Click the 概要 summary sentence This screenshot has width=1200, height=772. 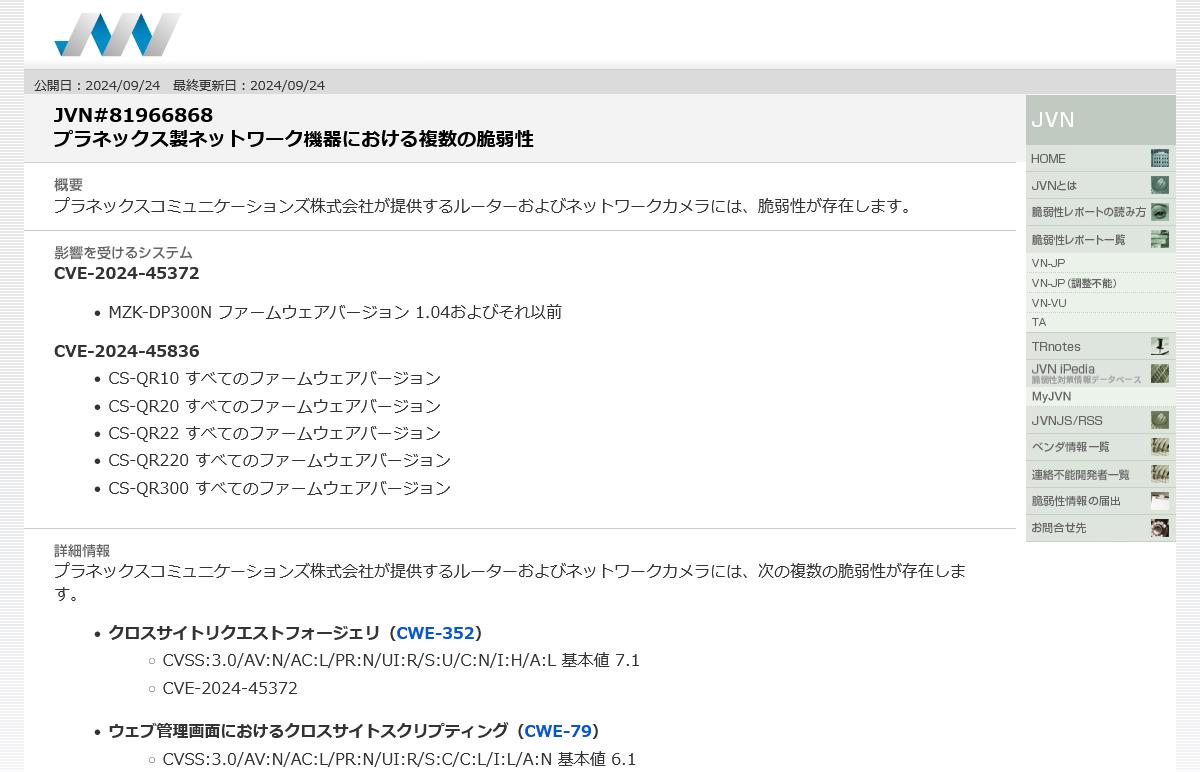[x=484, y=206]
